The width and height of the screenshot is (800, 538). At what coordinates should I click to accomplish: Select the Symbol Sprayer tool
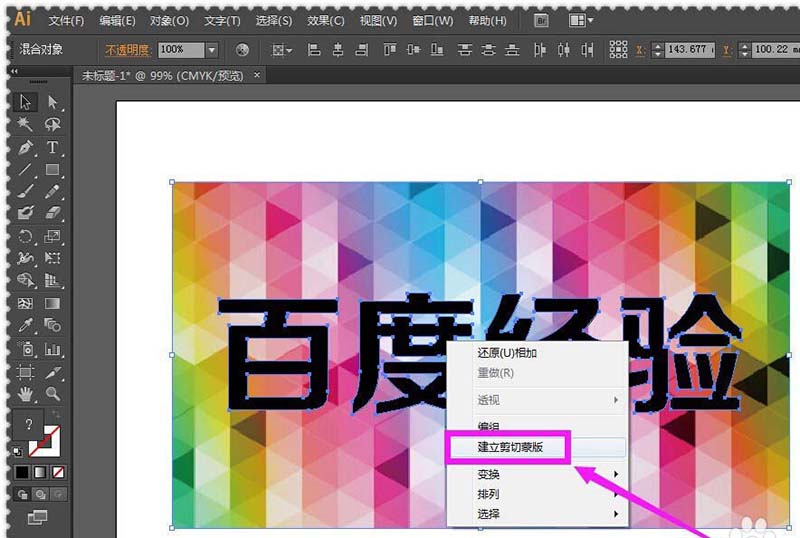[25, 349]
